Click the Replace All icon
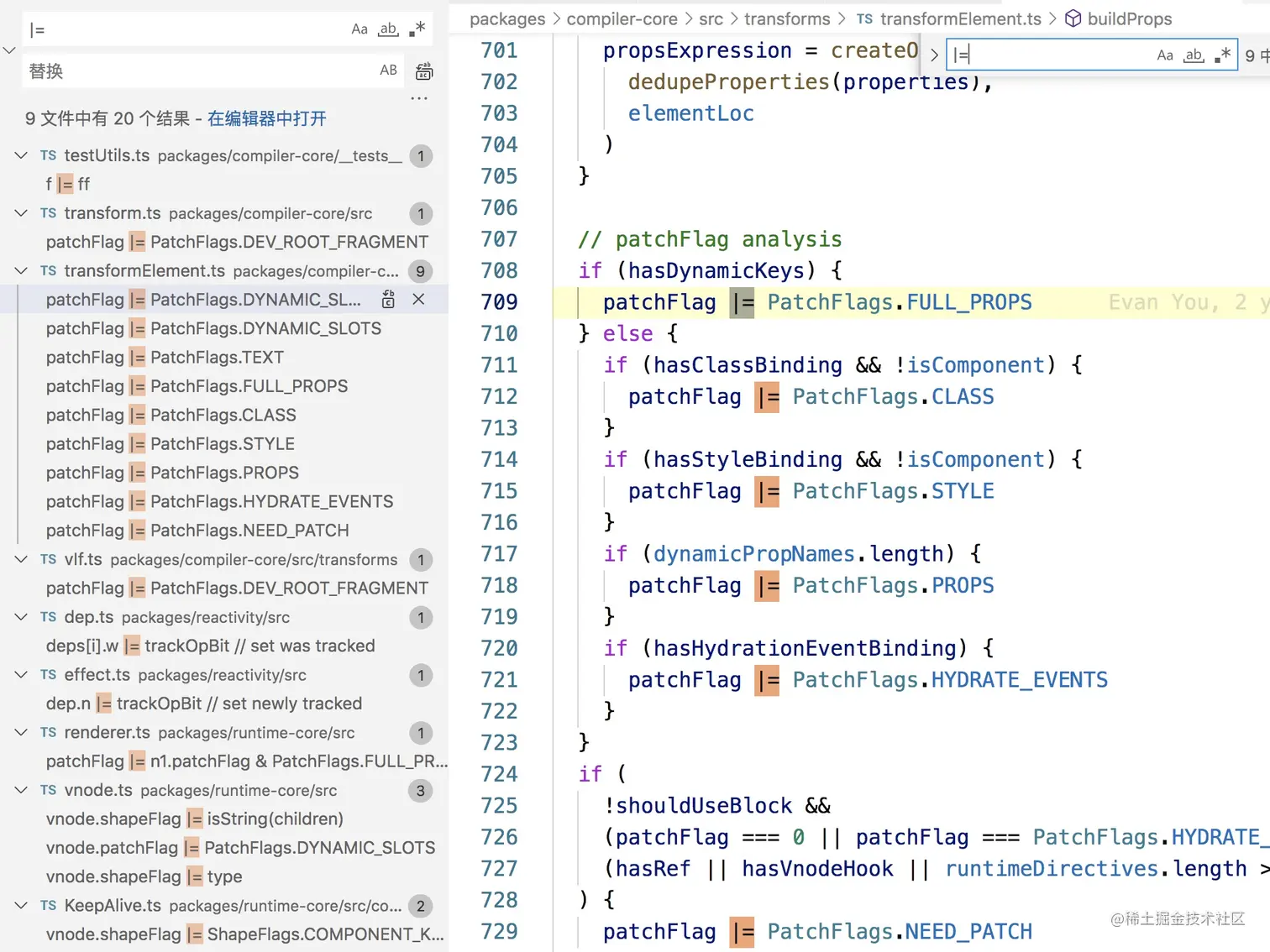This screenshot has height=952, width=1270. coord(424,71)
